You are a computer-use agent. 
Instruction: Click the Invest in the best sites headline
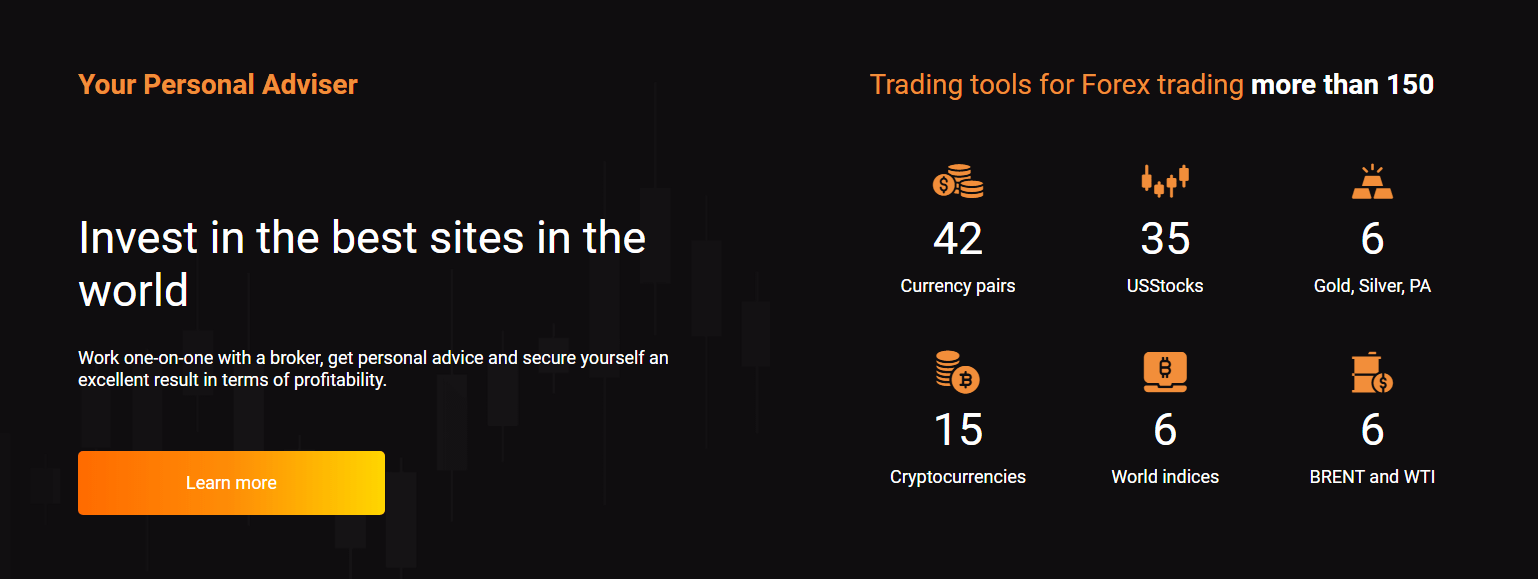[x=362, y=262]
